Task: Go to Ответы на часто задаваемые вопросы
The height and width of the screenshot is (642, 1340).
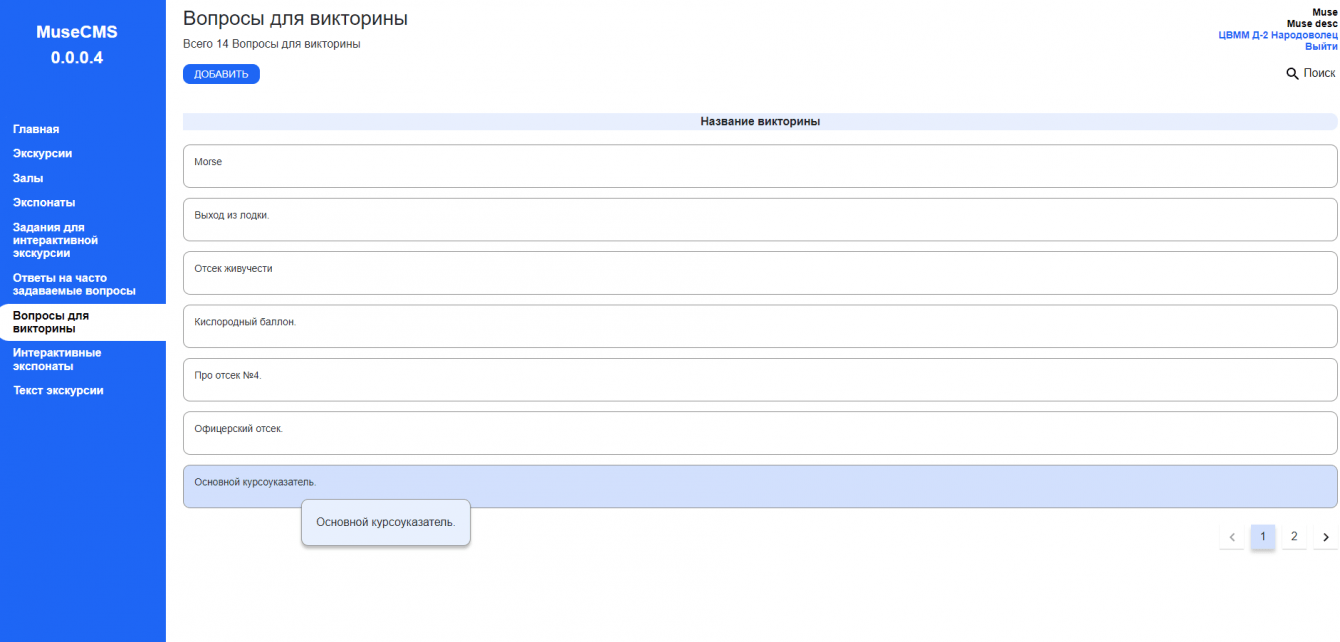Action: tap(74, 284)
